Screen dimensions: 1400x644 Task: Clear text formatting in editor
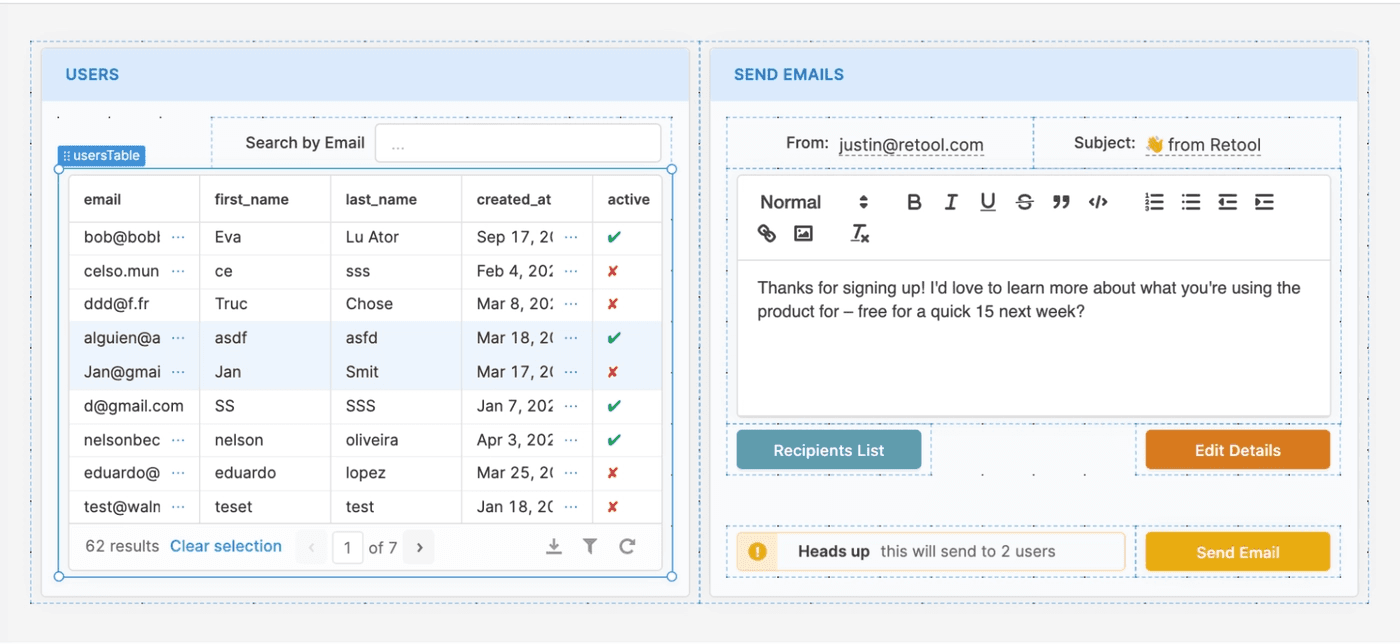pos(860,233)
